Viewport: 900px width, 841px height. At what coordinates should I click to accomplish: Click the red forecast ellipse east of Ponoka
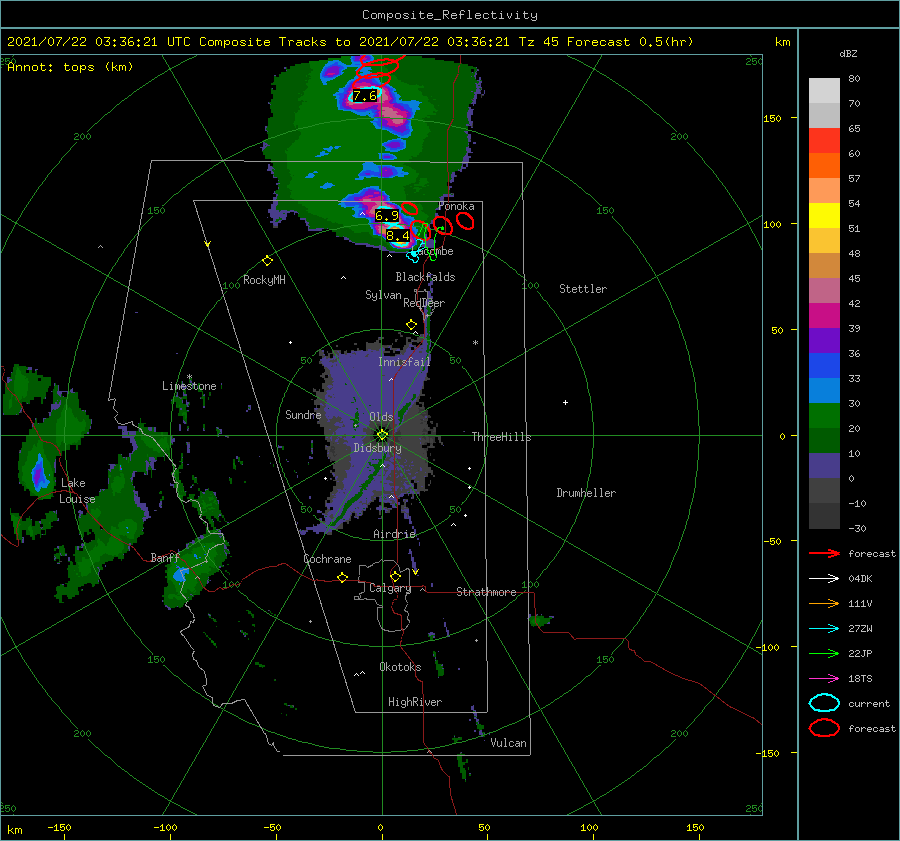(465, 221)
